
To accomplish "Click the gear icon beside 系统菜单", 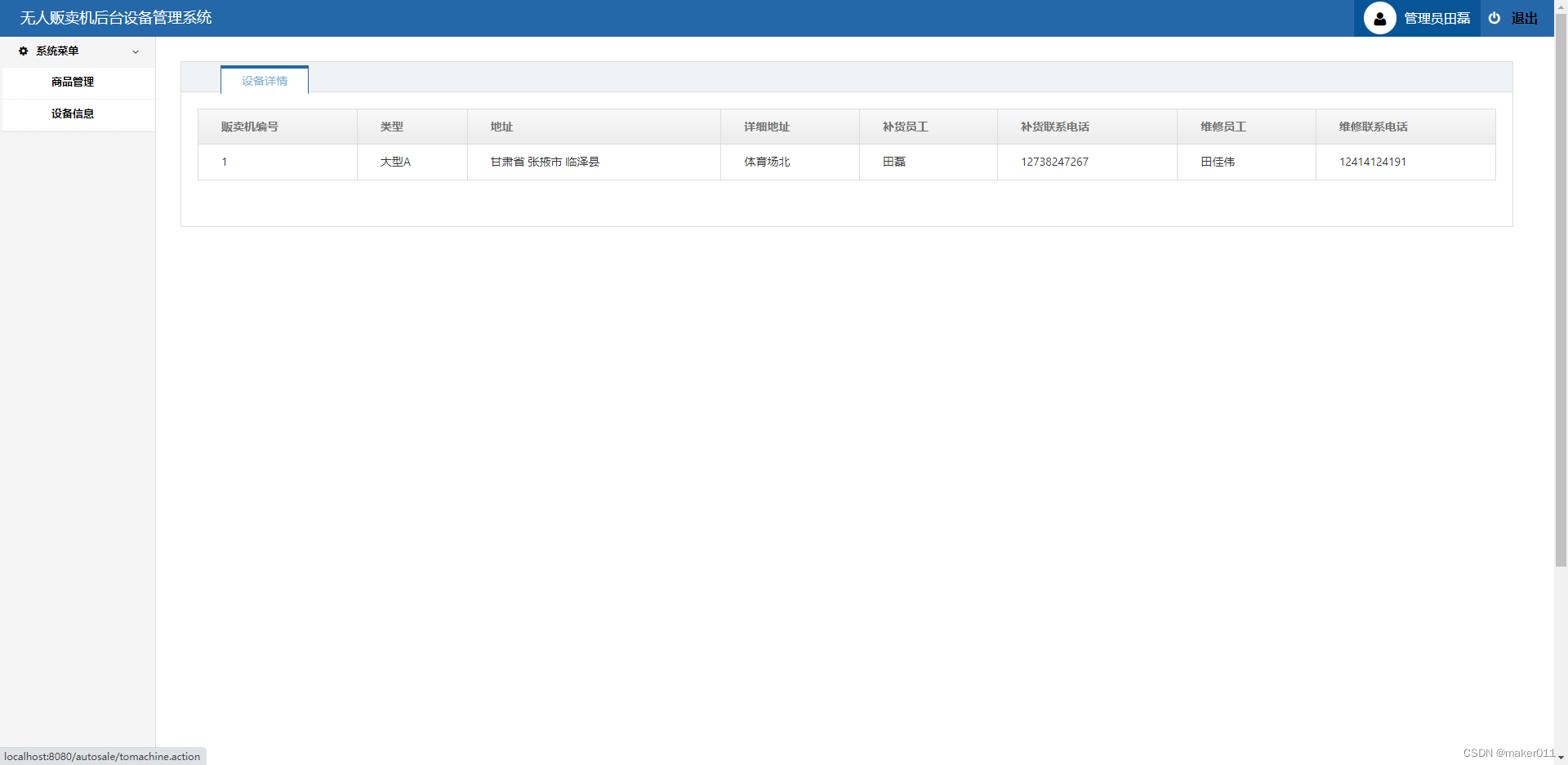I will tap(23, 51).
